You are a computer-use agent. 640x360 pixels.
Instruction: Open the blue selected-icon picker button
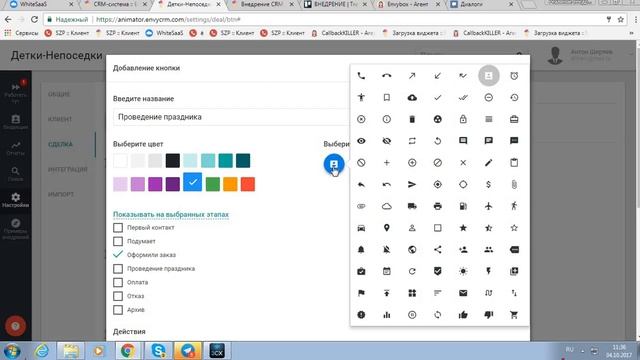(x=334, y=164)
